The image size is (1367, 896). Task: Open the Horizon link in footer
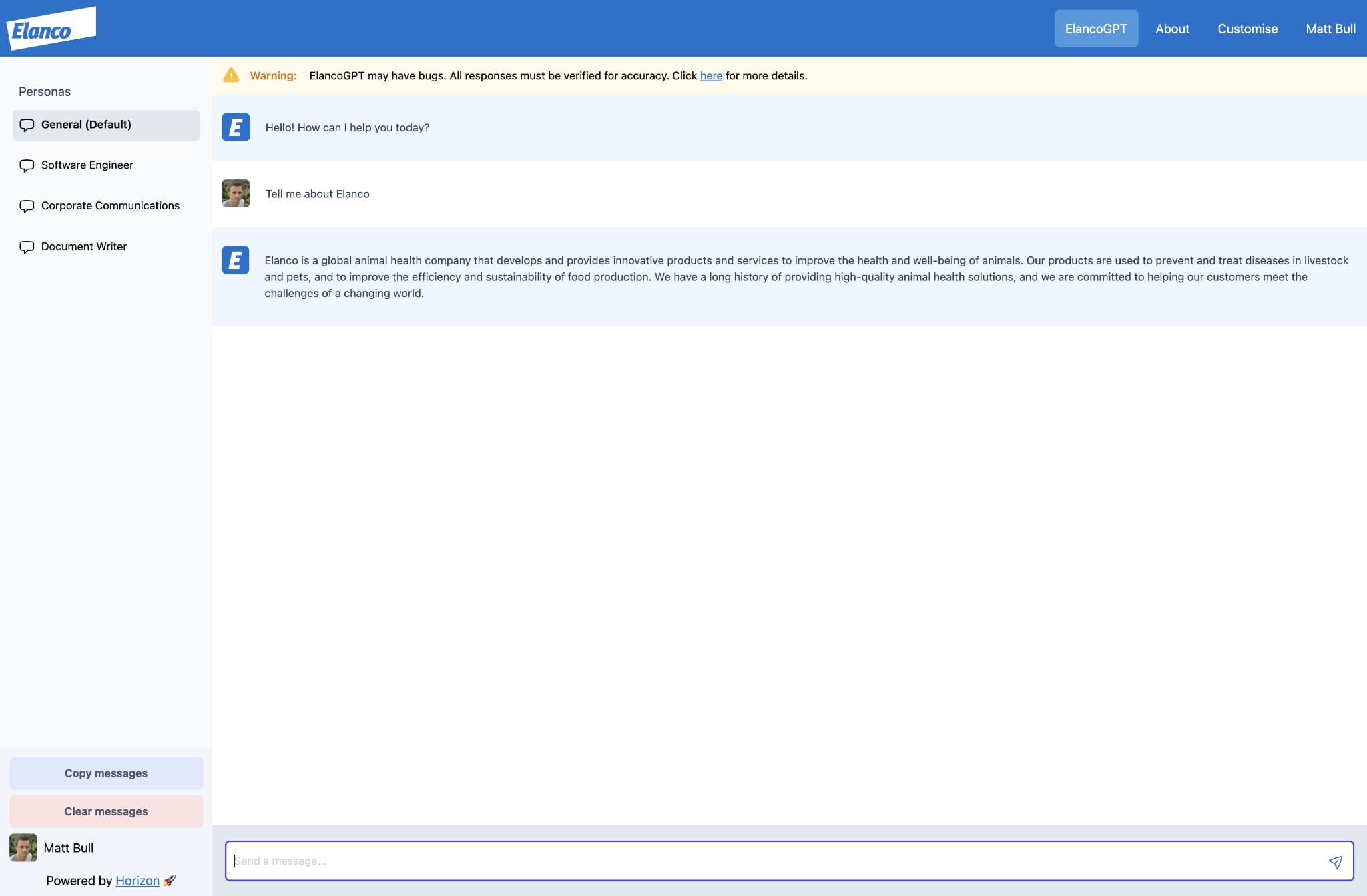(138, 881)
